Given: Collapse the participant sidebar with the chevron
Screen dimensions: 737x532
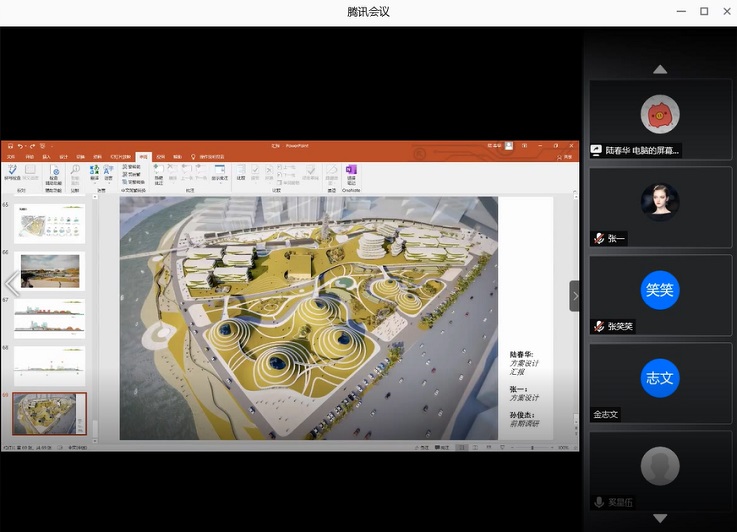Looking at the screenshot, I should (x=574, y=296).
